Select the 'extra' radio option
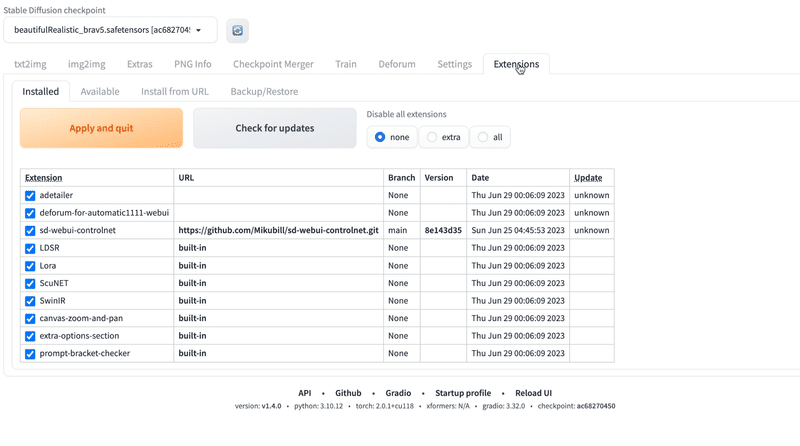Screen dimensions: 800x446 tap(432, 137)
